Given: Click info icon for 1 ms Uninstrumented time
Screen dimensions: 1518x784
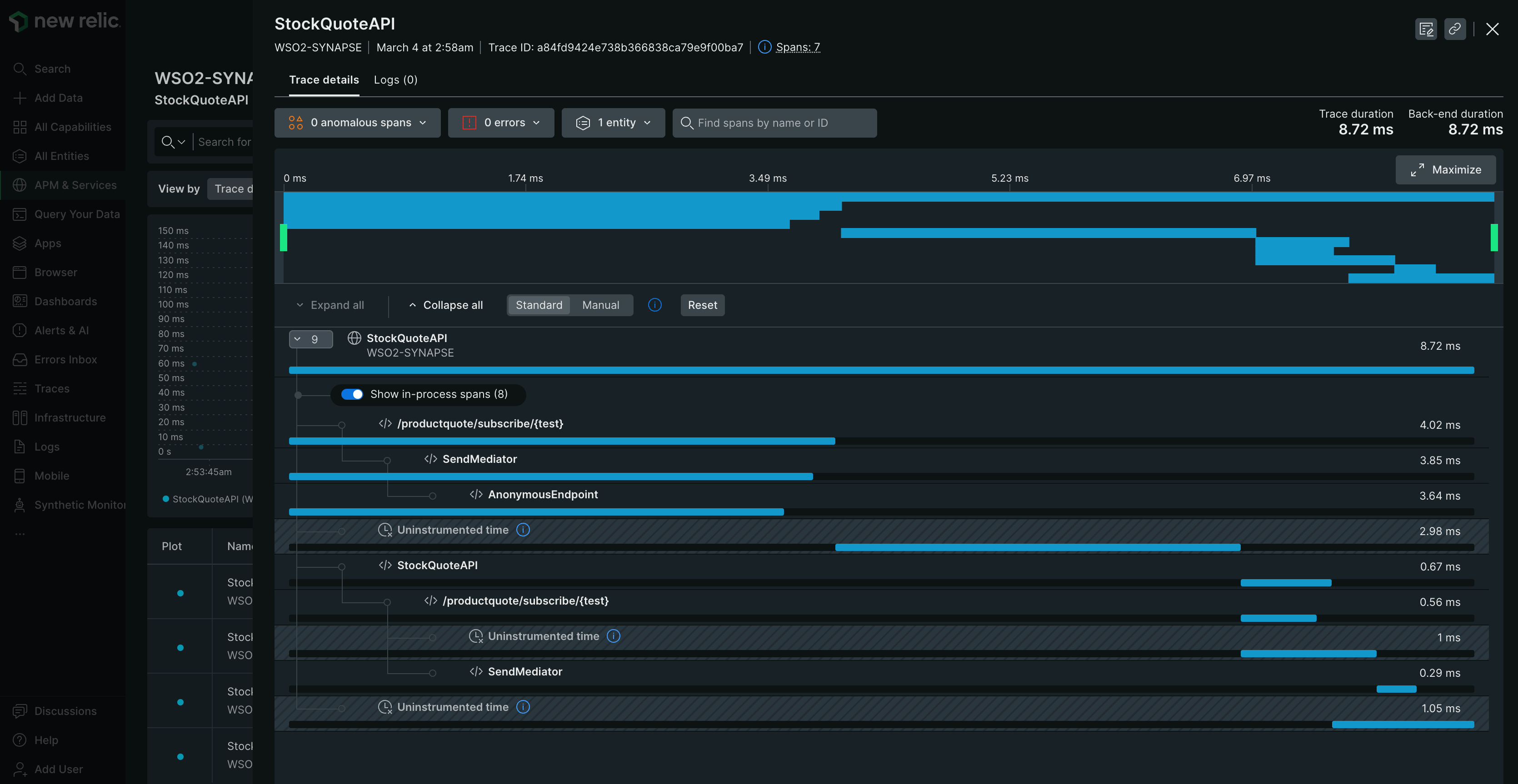Looking at the screenshot, I should coord(614,636).
